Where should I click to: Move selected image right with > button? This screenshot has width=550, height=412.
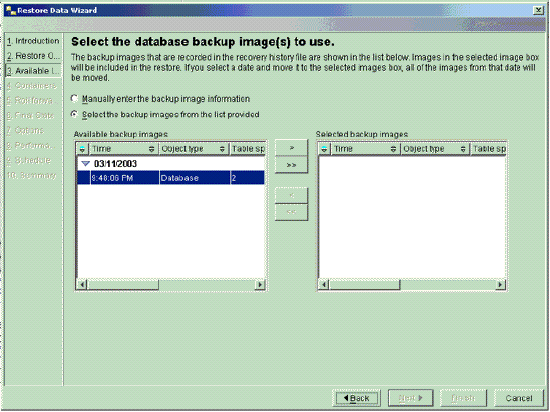pos(291,148)
